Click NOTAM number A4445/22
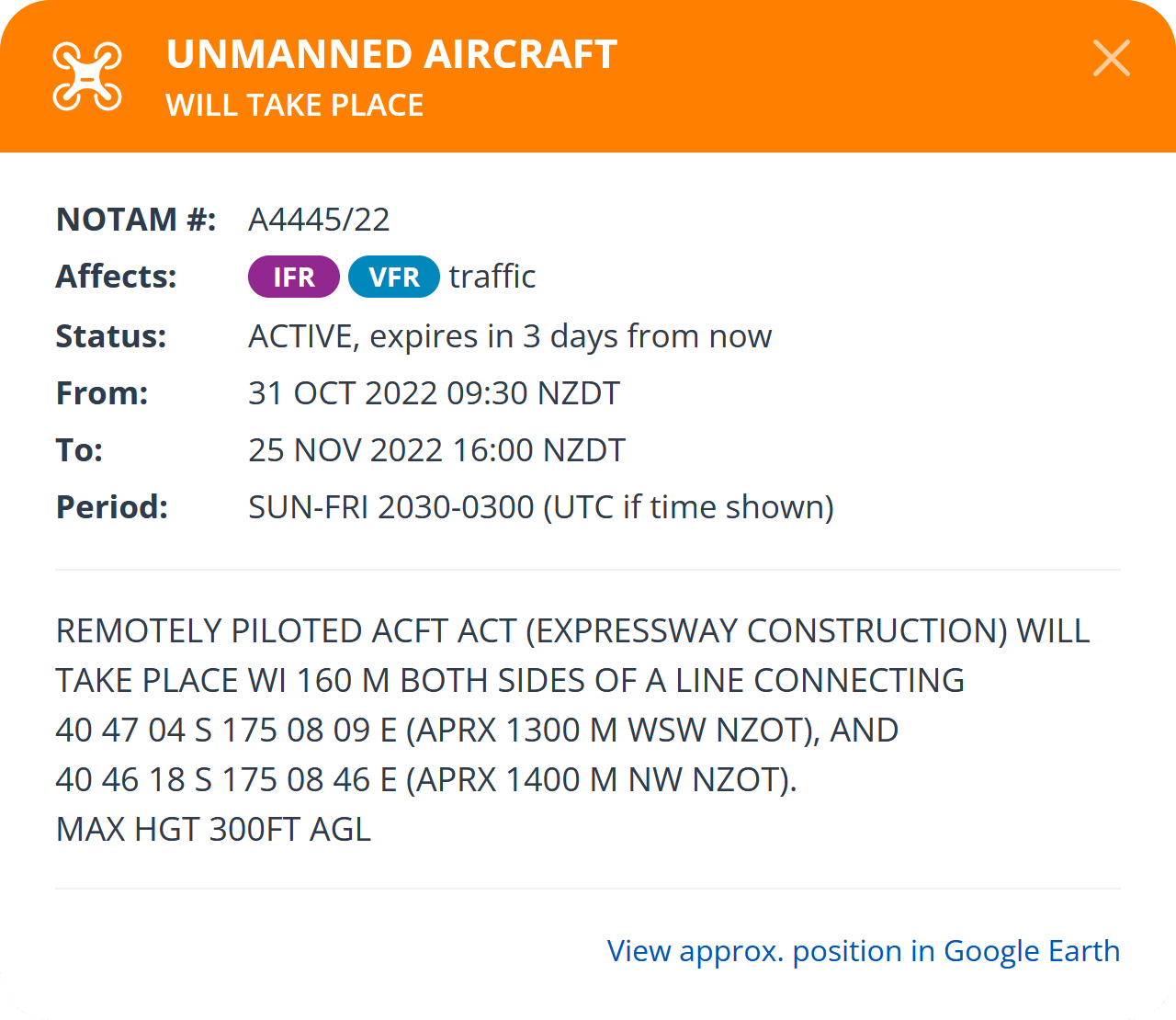 319,220
